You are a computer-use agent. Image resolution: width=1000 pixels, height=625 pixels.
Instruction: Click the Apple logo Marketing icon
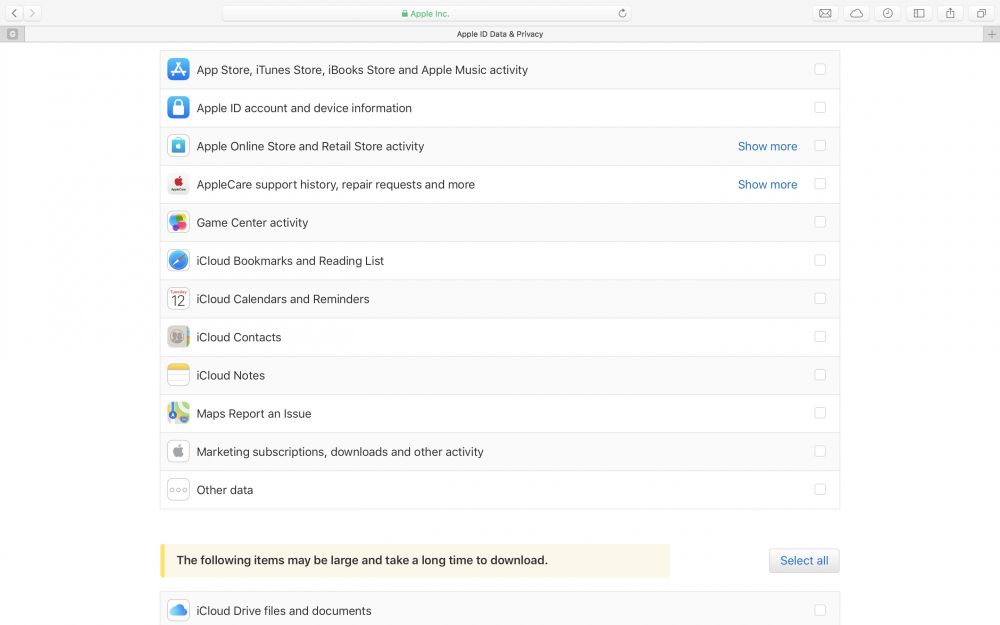[x=178, y=452]
